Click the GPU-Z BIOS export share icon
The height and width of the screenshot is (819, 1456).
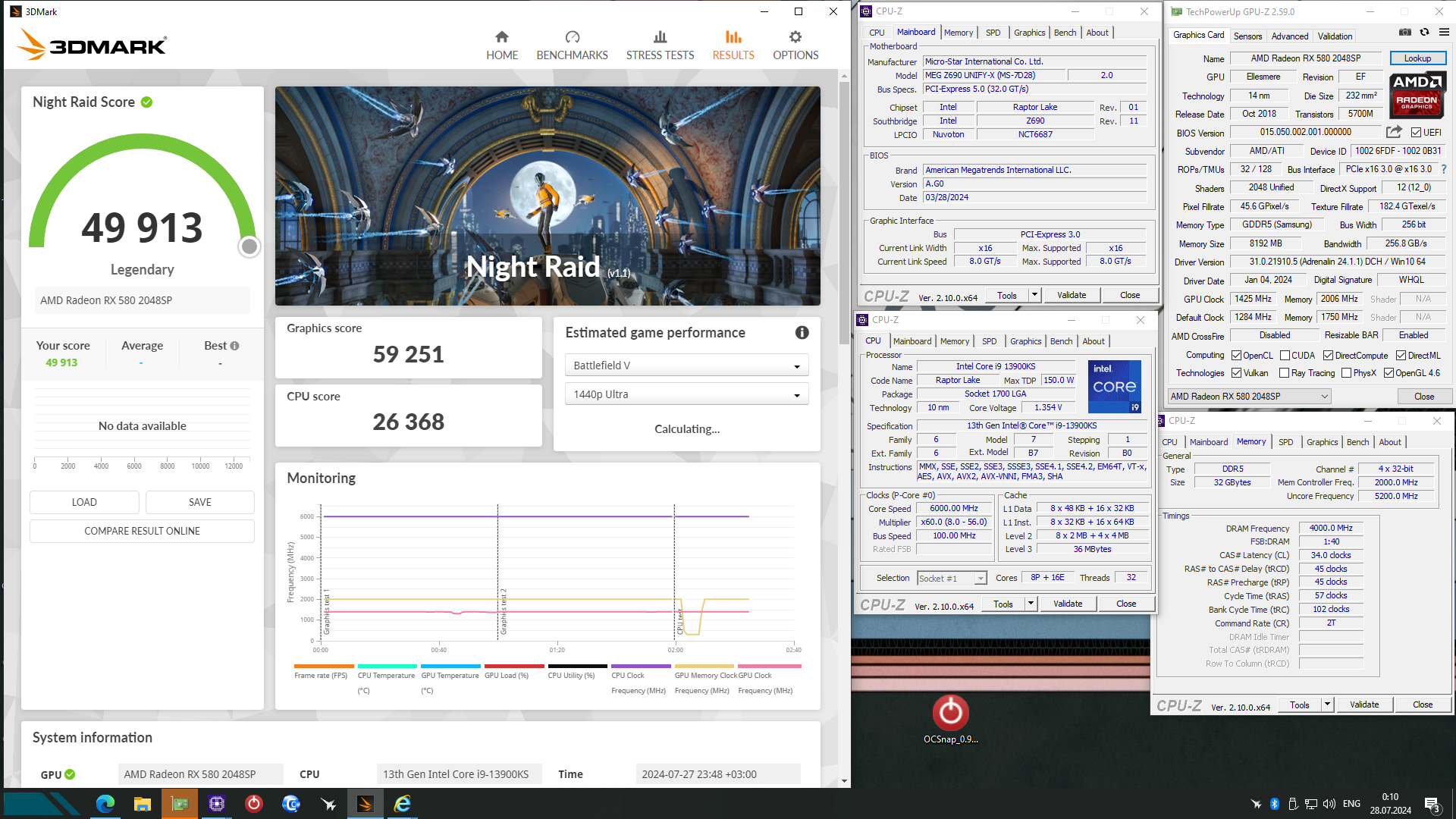point(1394,132)
